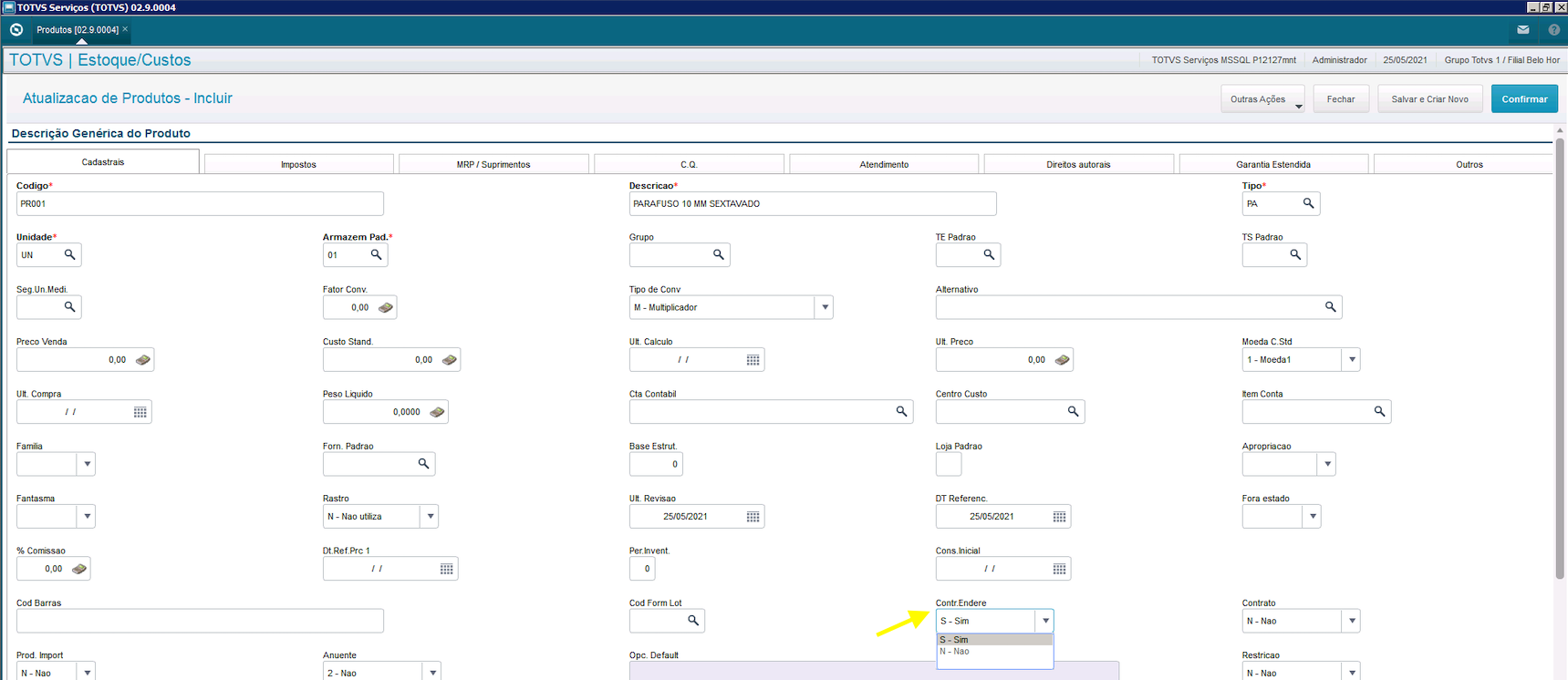
Task: Expand the Tipo de Conv dropdown
Action: point(825,307)
